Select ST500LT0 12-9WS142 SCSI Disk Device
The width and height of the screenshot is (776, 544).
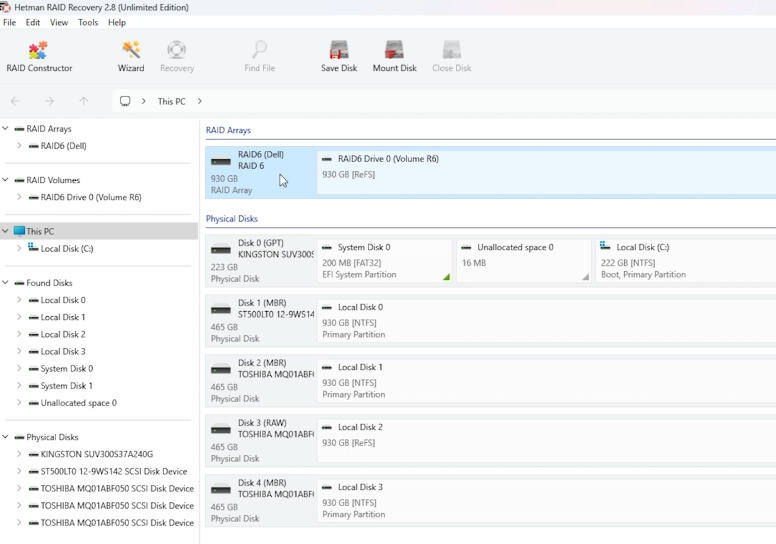coord(114,471)
